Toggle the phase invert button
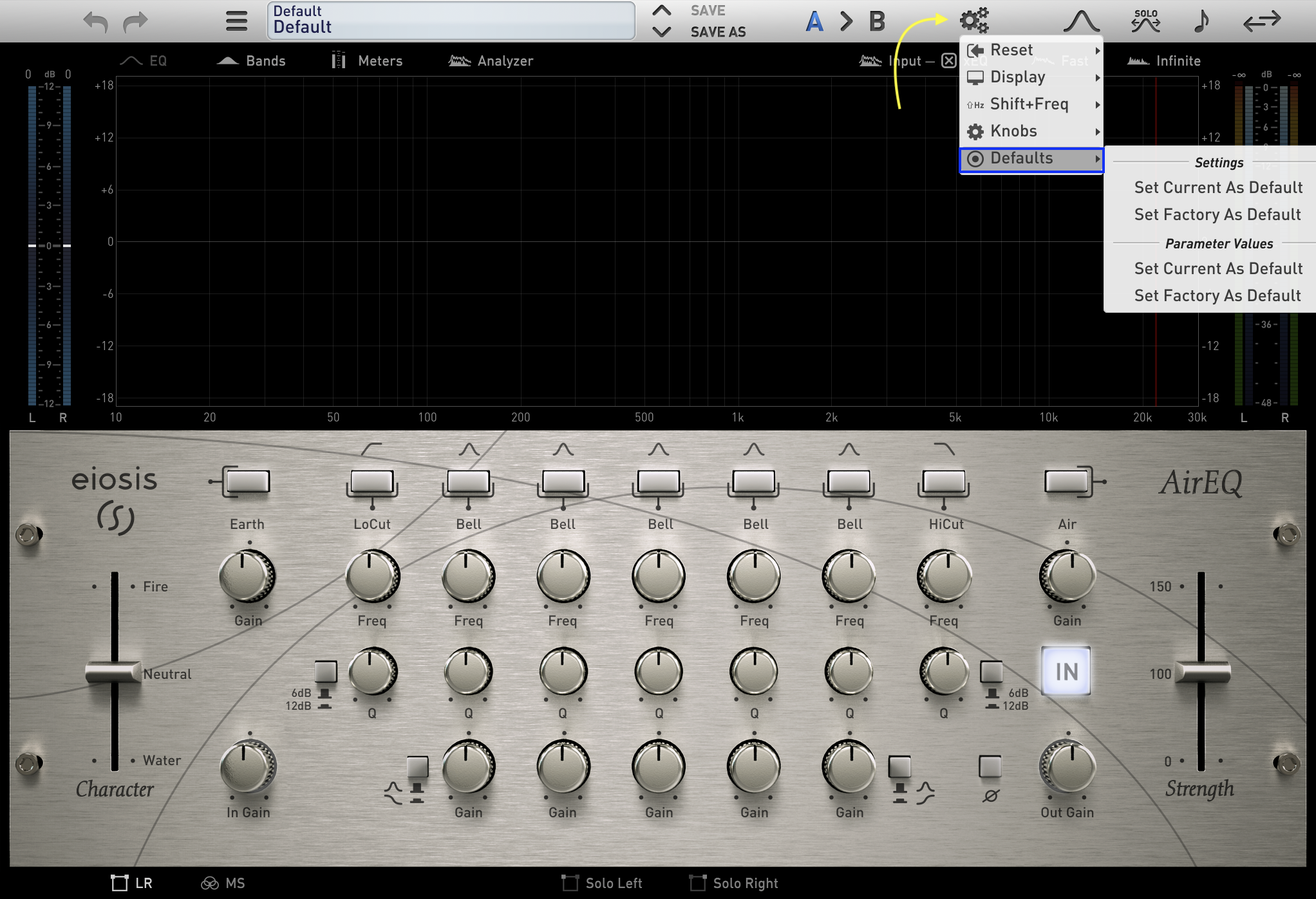 coord(990,766)
